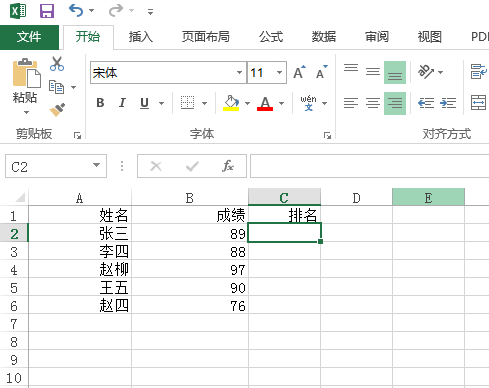Click the 排名 header cell

(284, 215)
